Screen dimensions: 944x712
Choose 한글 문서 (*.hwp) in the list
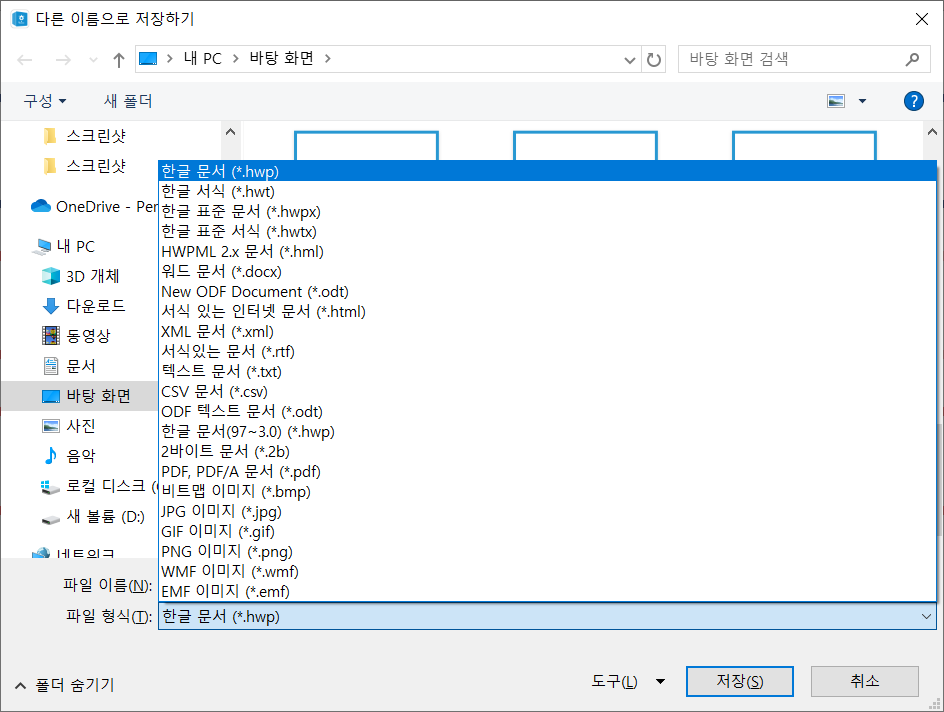pos(547,172)
